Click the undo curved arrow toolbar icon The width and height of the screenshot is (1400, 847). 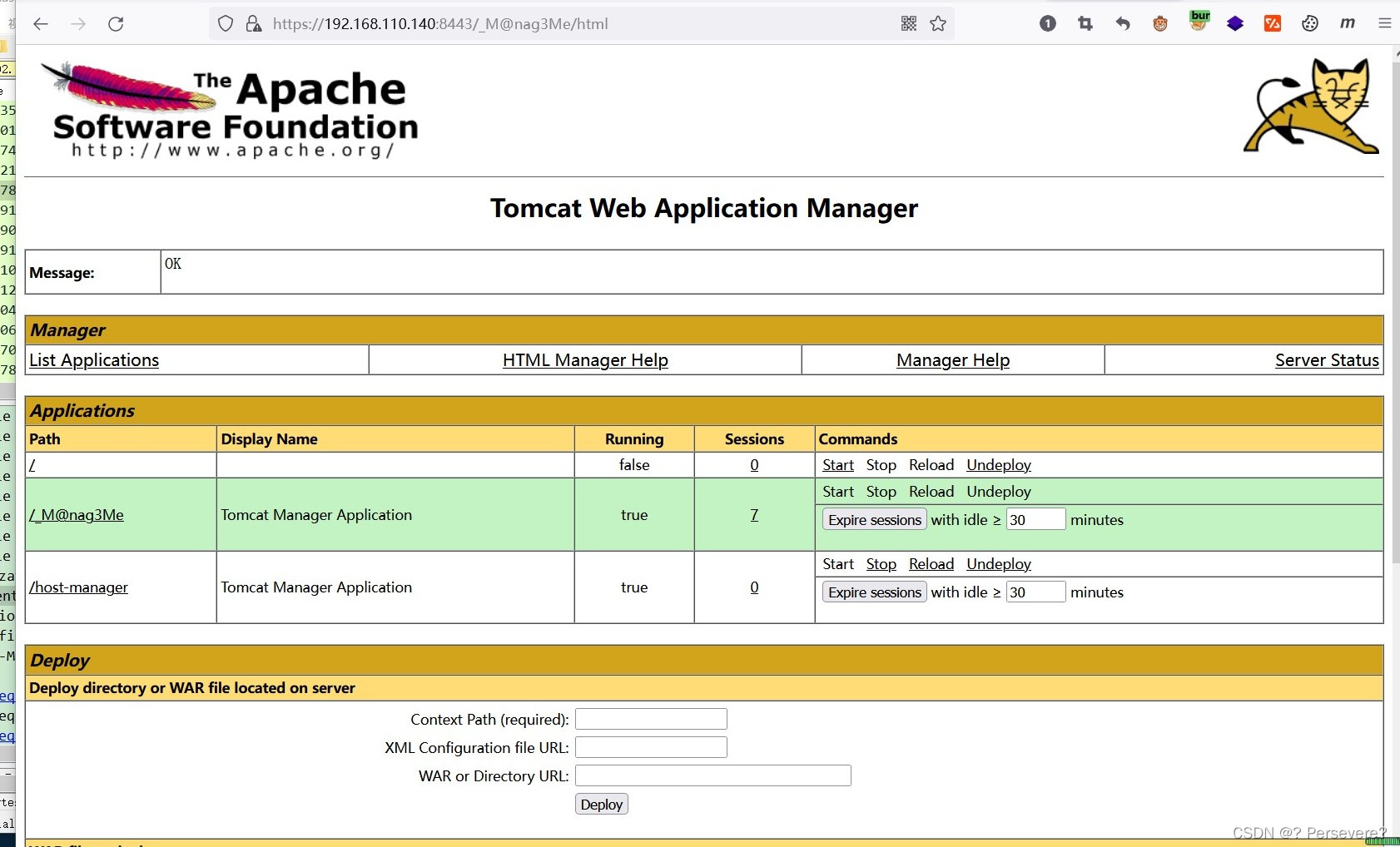tap(1123, 24)
